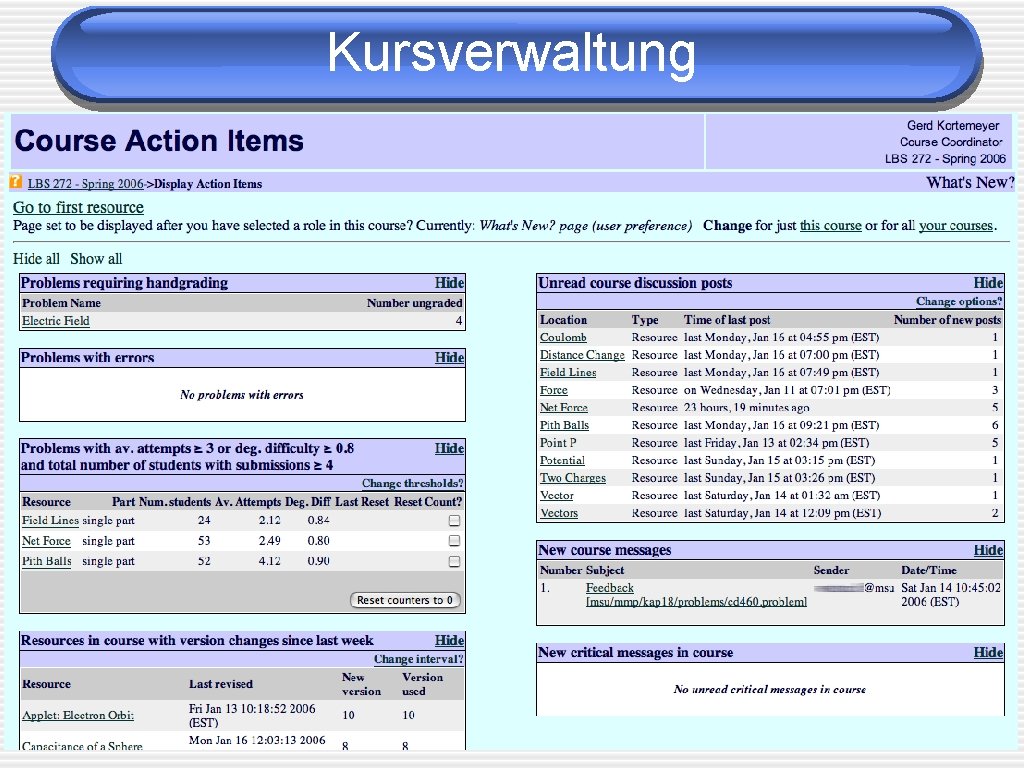This screenshot has width=1024, height=768.
Task: Click the yellow help icon beside the breadcrumb
Action: pyautogui.click(x=16, y=183)
